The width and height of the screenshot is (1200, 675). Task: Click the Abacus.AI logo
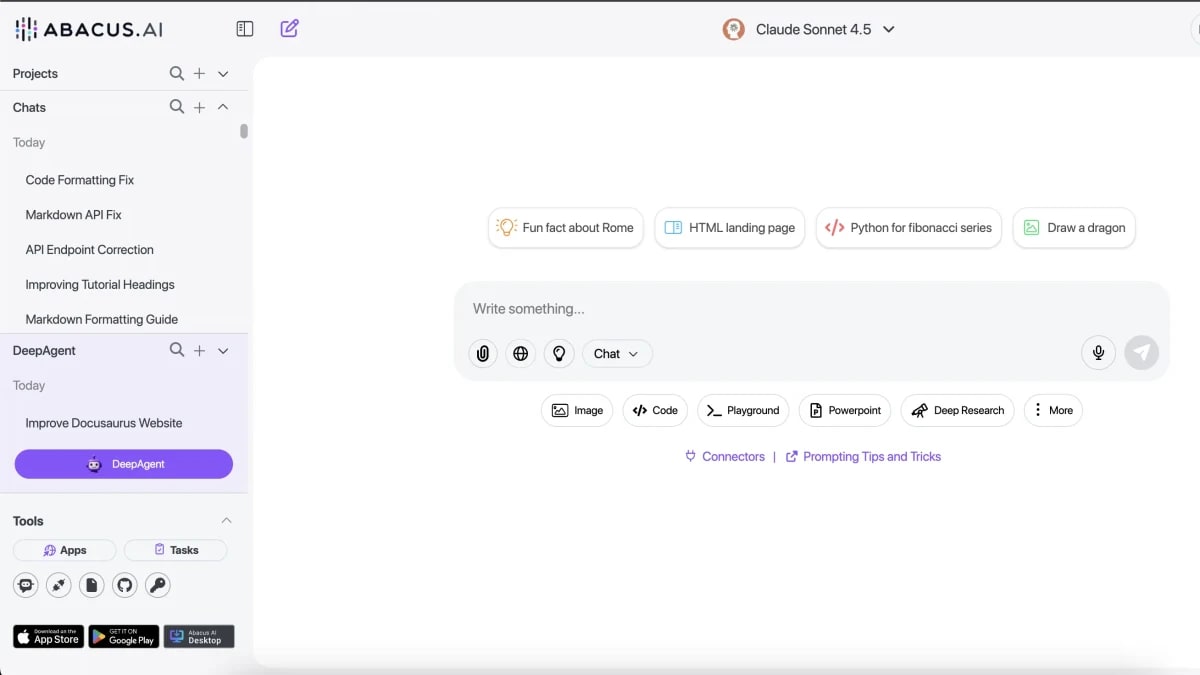click(x=89, y=29)
